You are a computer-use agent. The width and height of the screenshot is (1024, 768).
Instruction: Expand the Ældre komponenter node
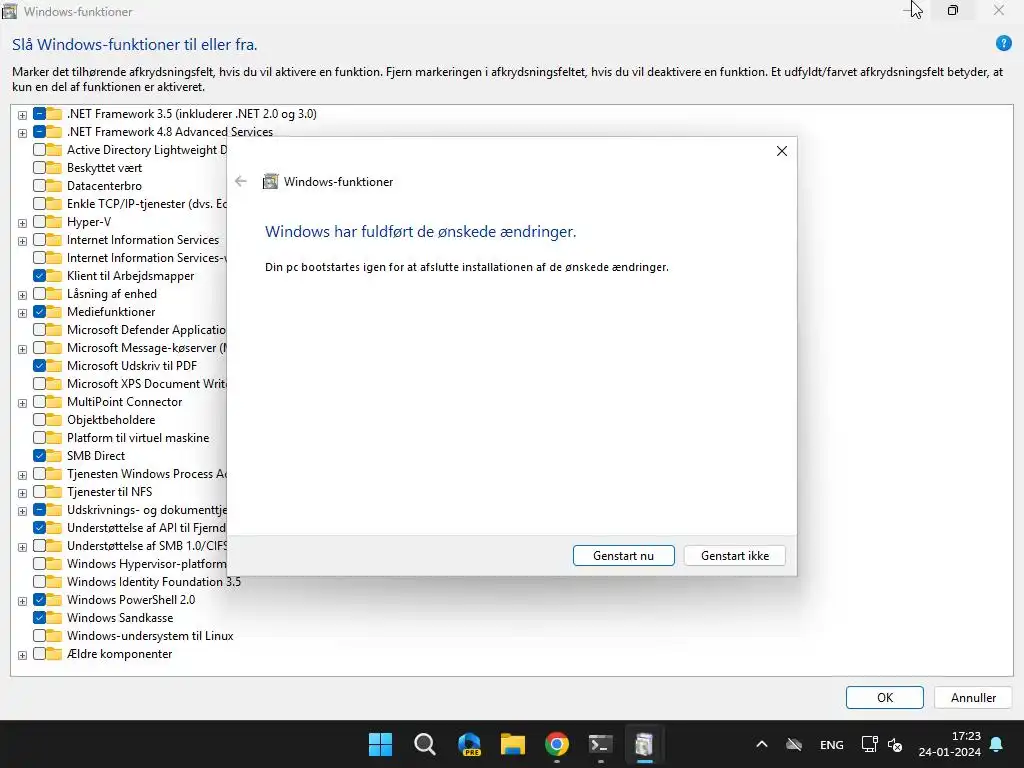tap(22, 655)
